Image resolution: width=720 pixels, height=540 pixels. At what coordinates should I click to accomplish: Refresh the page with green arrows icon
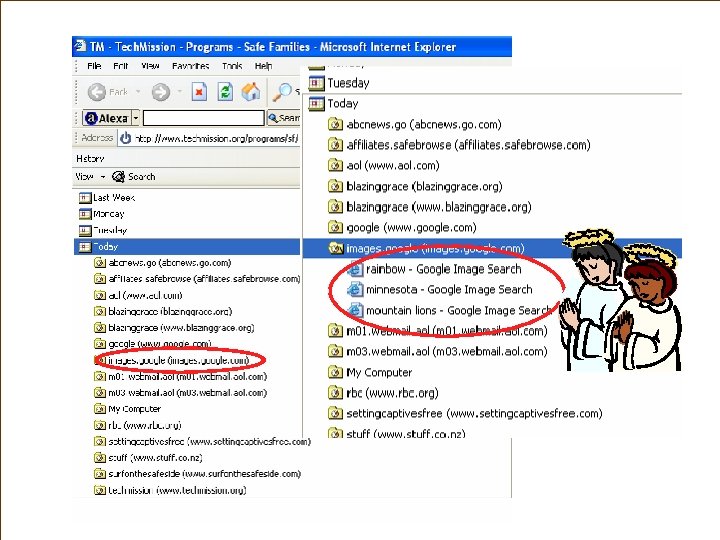225,92
